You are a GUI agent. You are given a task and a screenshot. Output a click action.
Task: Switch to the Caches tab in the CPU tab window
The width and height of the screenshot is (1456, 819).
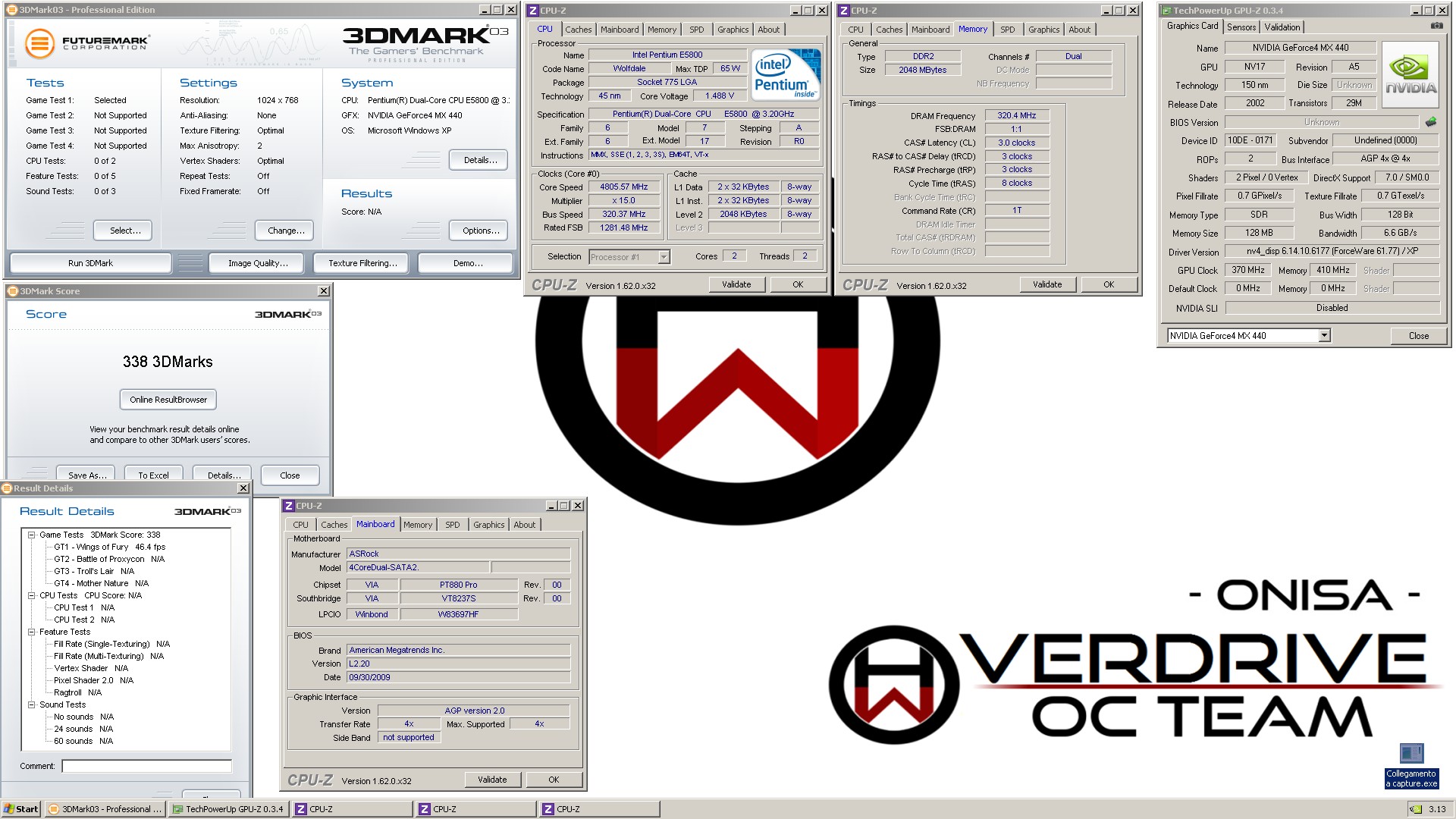tap(578, 30)
